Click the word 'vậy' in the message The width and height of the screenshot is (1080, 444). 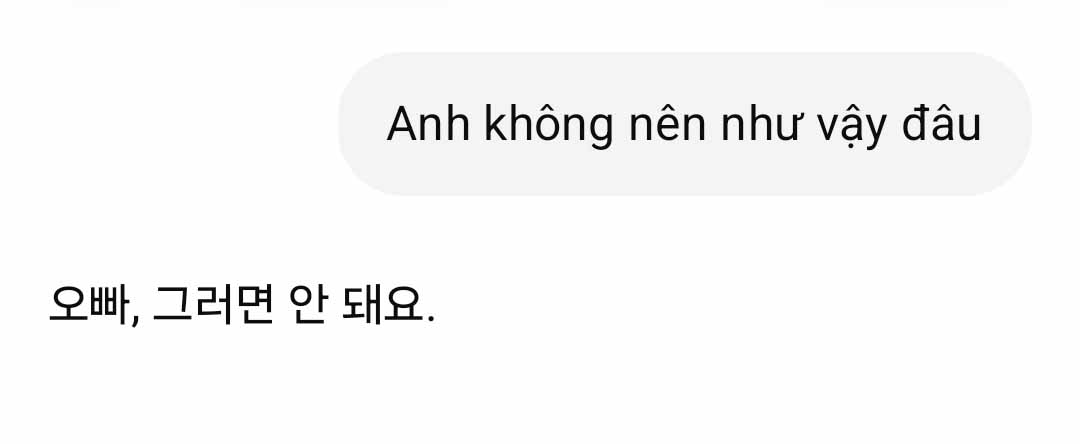click(849, 128)
